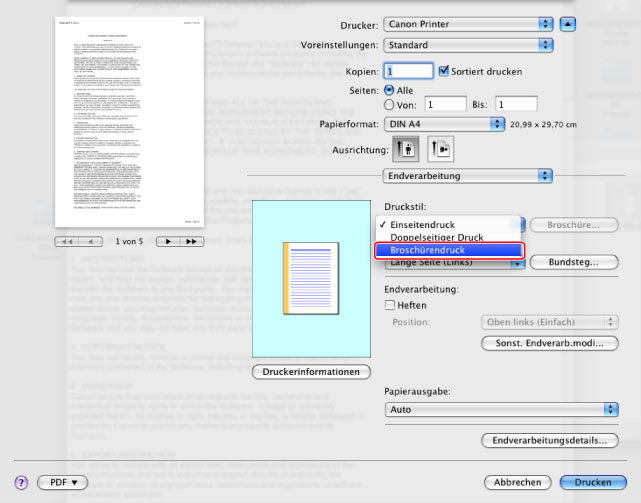Go to previous preview page

[78, 242]
